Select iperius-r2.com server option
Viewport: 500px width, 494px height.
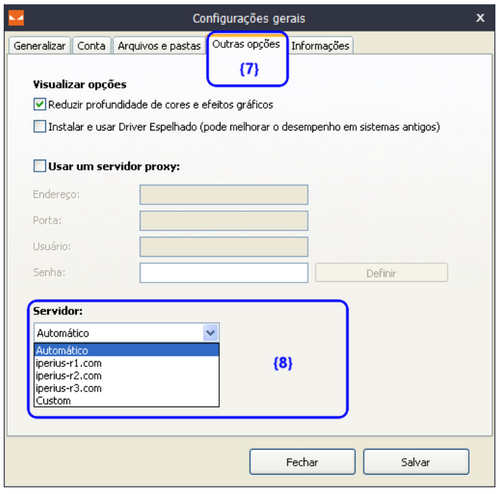click(x=127, y=376)
